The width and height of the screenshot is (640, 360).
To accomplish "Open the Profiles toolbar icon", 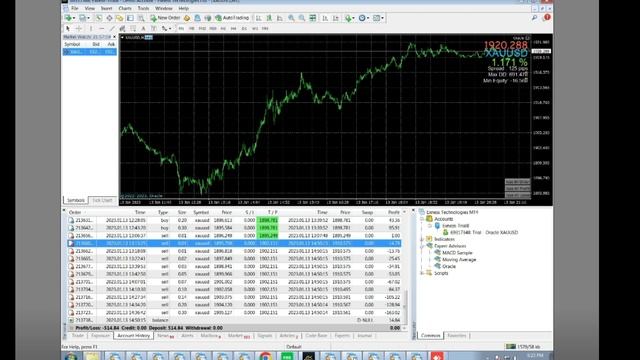I will click(84, 18).
